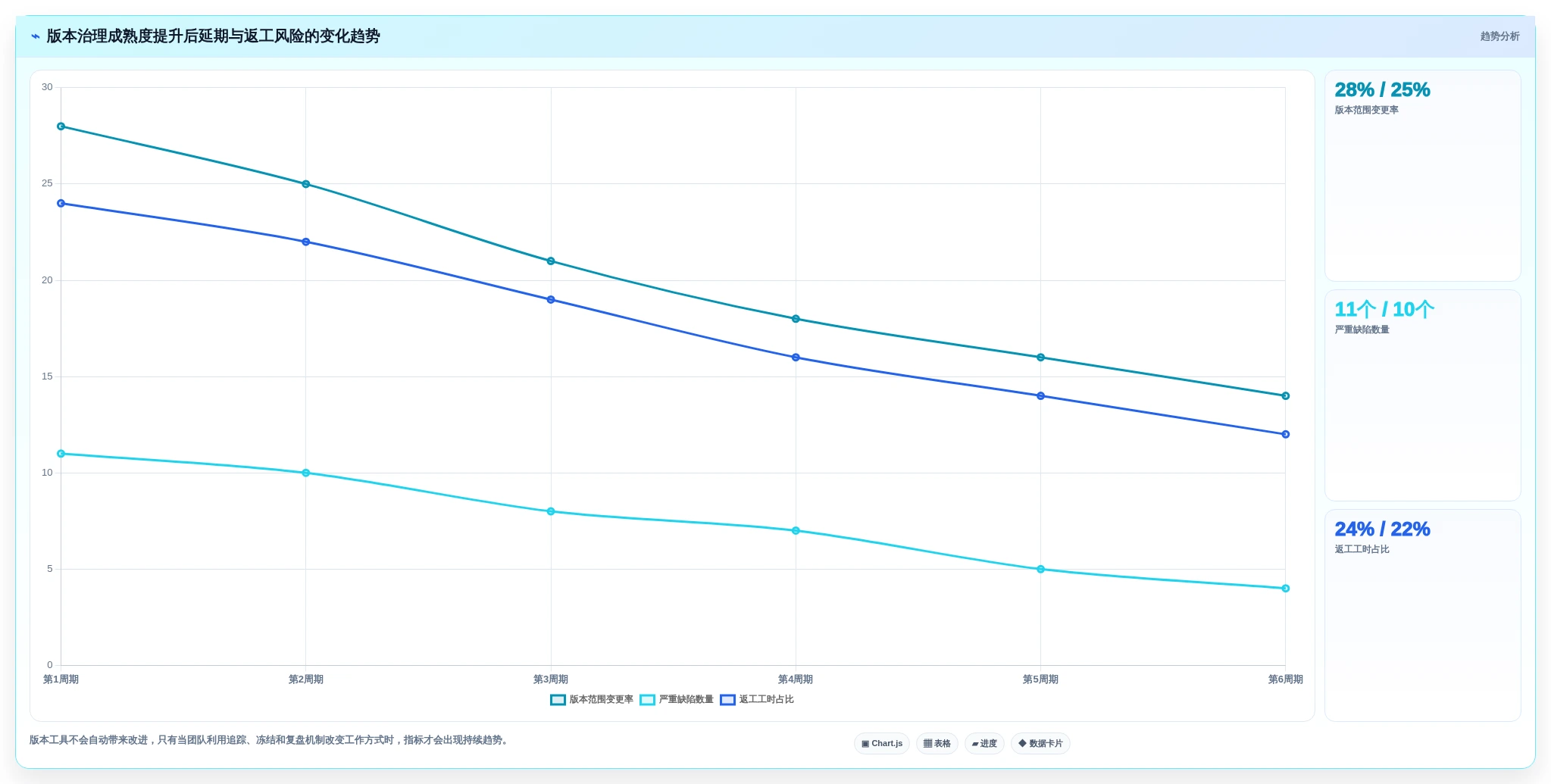Click the lightning icon beside the chart title
The width and height of the screenshot is (1551, 784).
tap(36, 36)
